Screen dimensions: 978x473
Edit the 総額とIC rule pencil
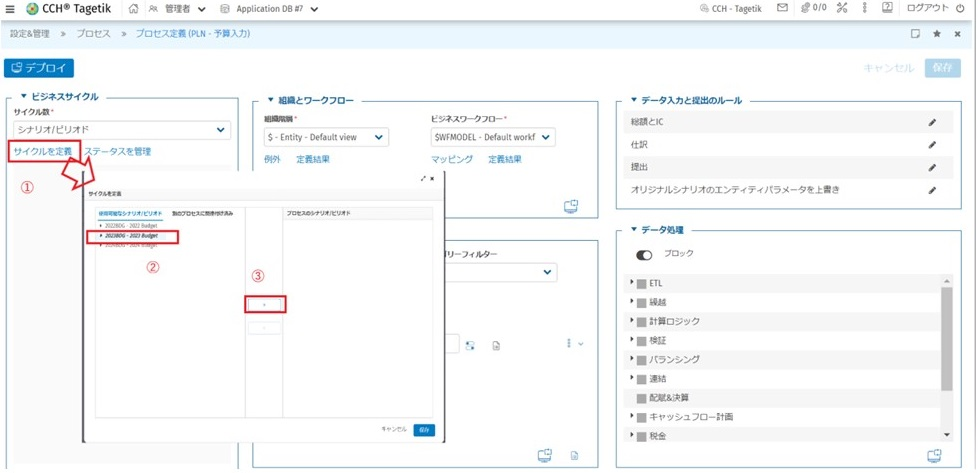pos(932,122)
